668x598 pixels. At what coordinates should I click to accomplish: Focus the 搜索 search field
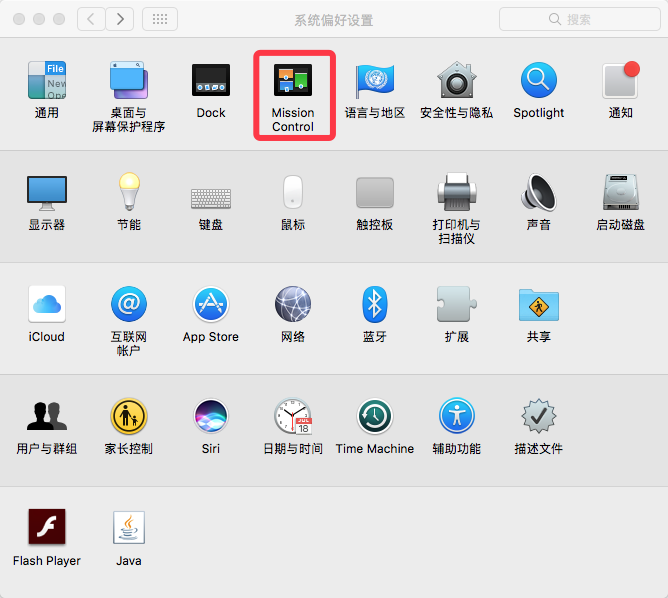coord(579,19)
